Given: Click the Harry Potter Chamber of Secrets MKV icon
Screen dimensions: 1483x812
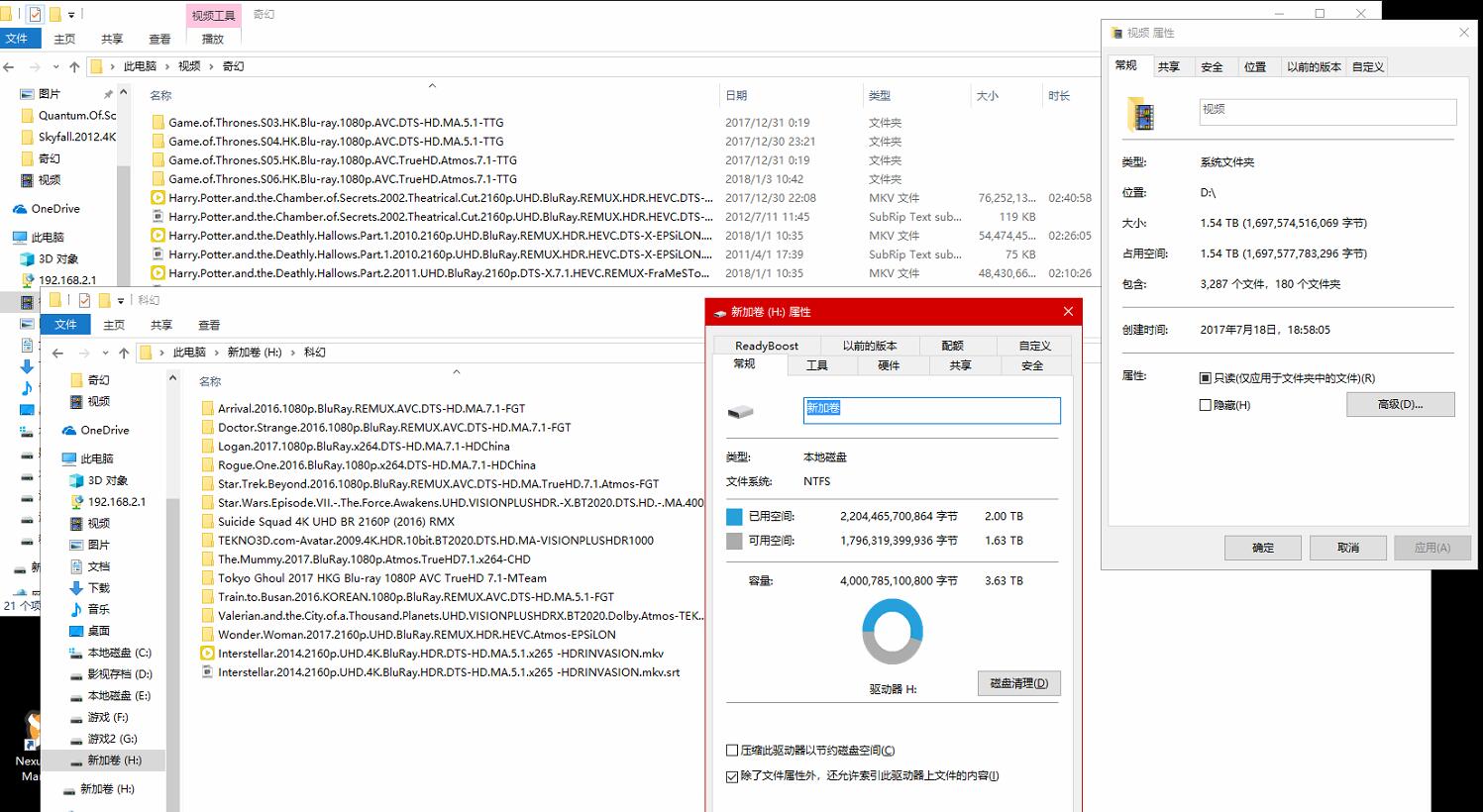Looking at the screenshot, I should [158, 198].
